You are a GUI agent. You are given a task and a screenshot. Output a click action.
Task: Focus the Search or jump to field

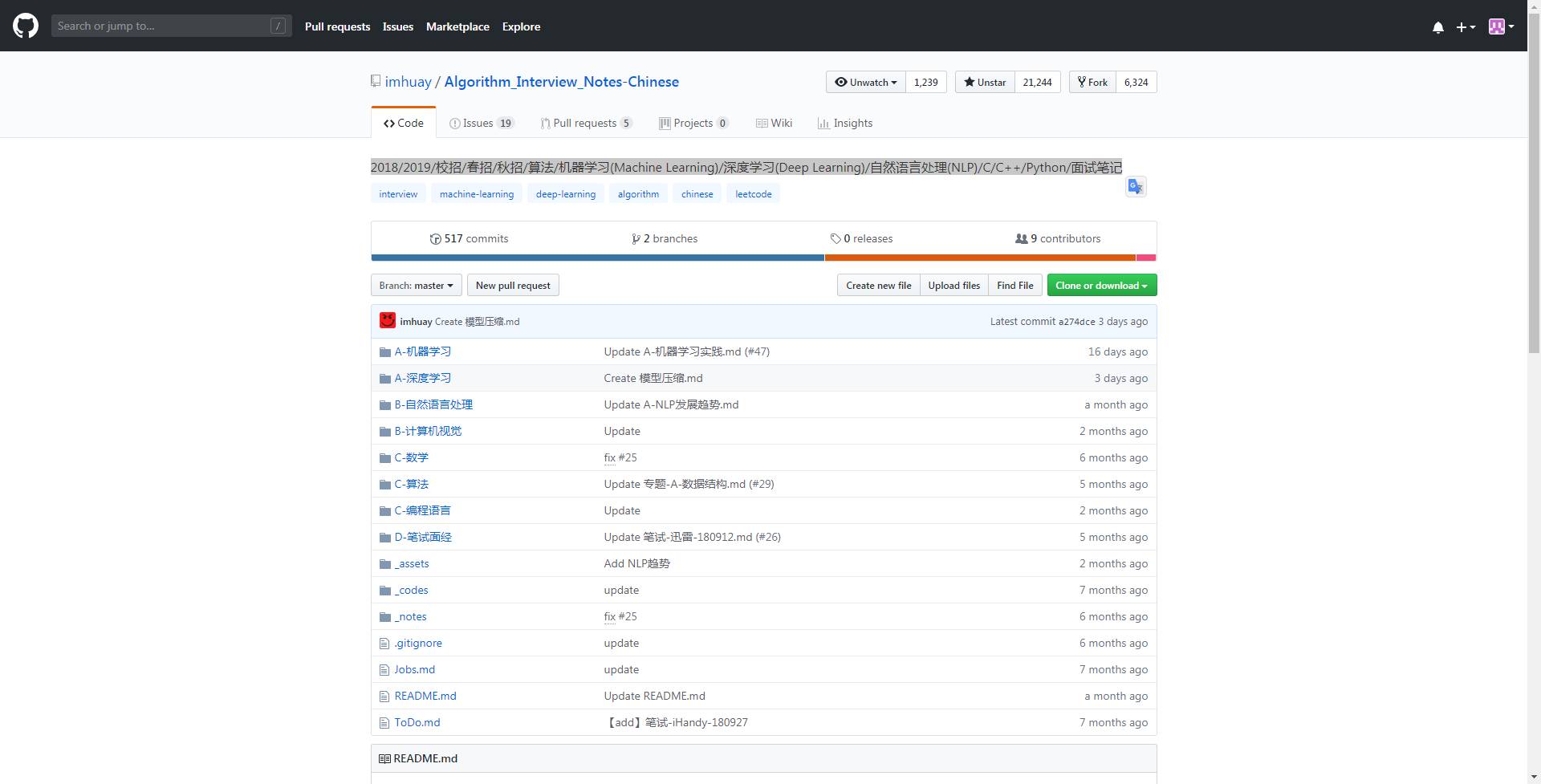pyautogui.click(x=172, y=26)
